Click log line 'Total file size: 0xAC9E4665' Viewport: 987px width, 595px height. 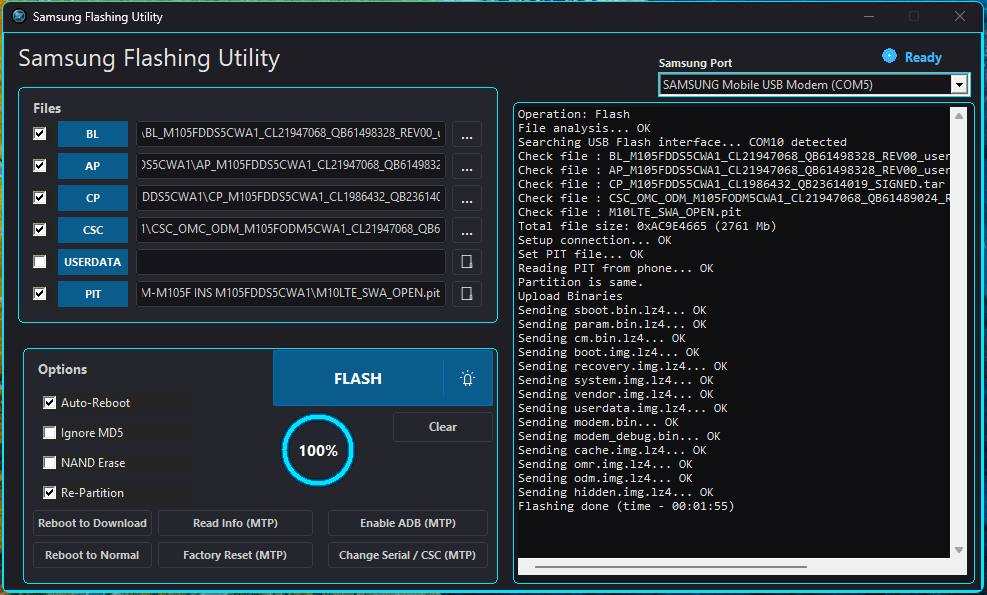coord(612,226)
